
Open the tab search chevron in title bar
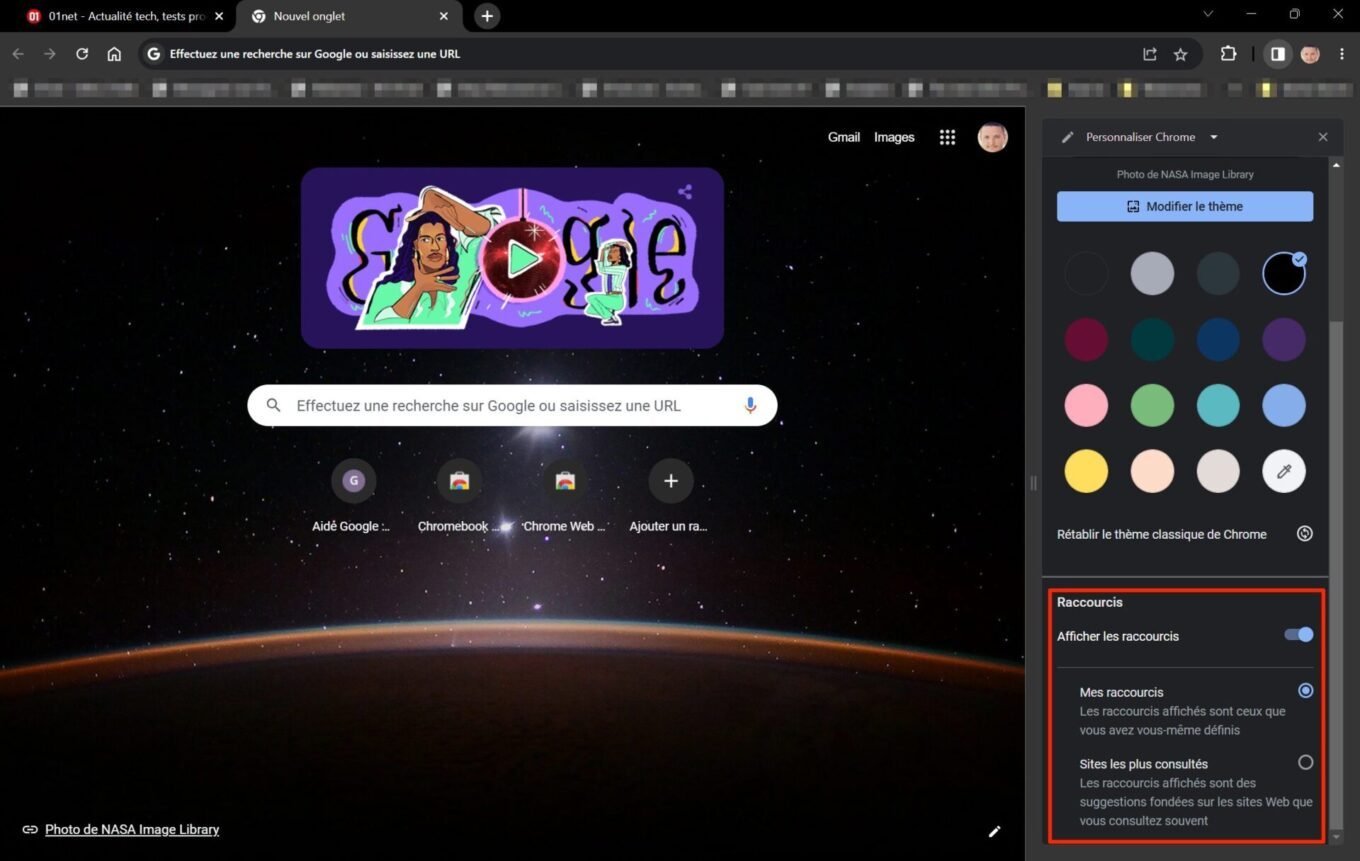[1208, 14]
